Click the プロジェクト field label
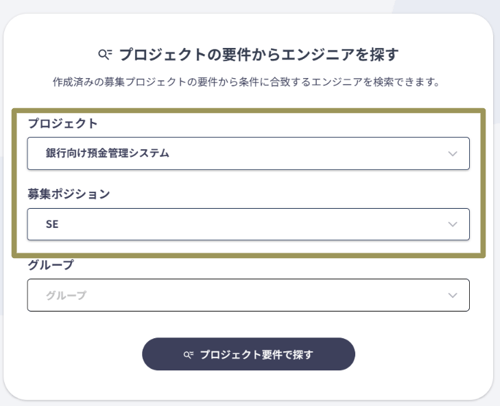This screenshot has width=500, height=406. [x=63, y=123]
